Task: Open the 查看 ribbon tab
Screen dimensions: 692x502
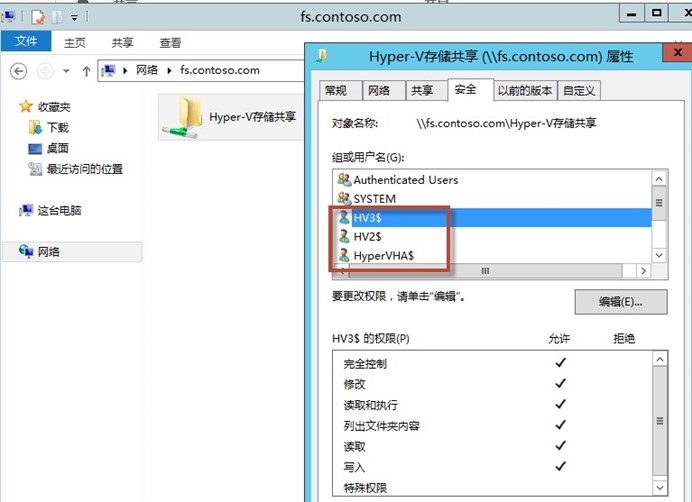Action: click(170, 43)
